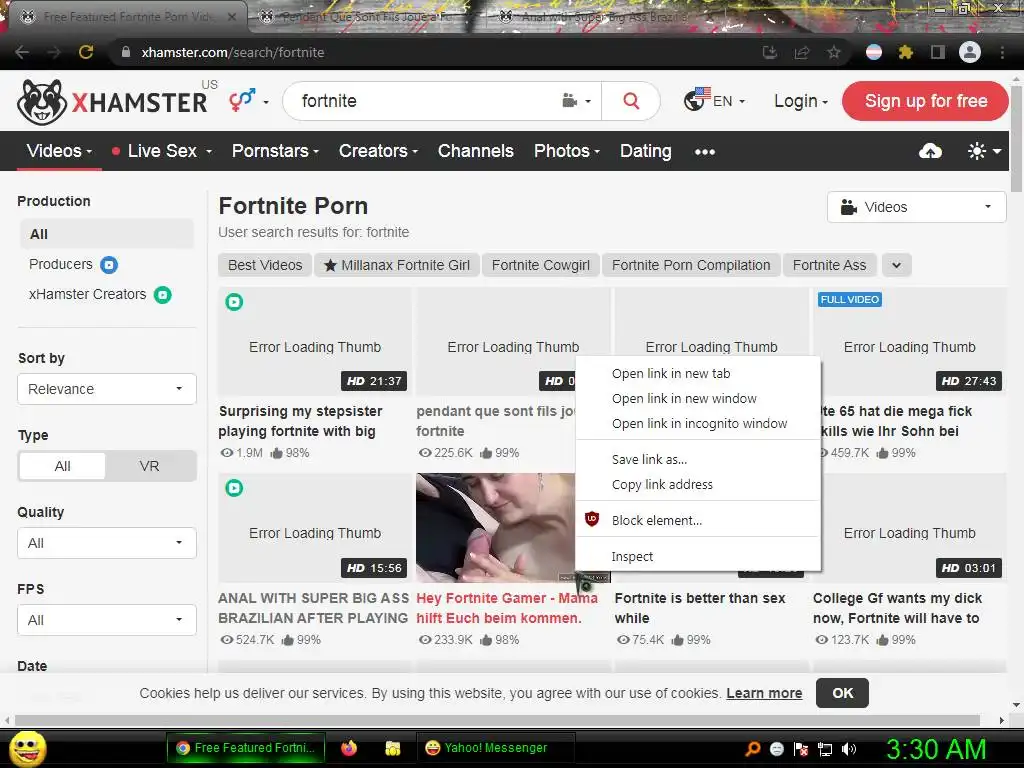The height and width of the screenshot is (768, 1024).
Task: Open the folder icon on the taskbar
Action: (x=392, y=748)
